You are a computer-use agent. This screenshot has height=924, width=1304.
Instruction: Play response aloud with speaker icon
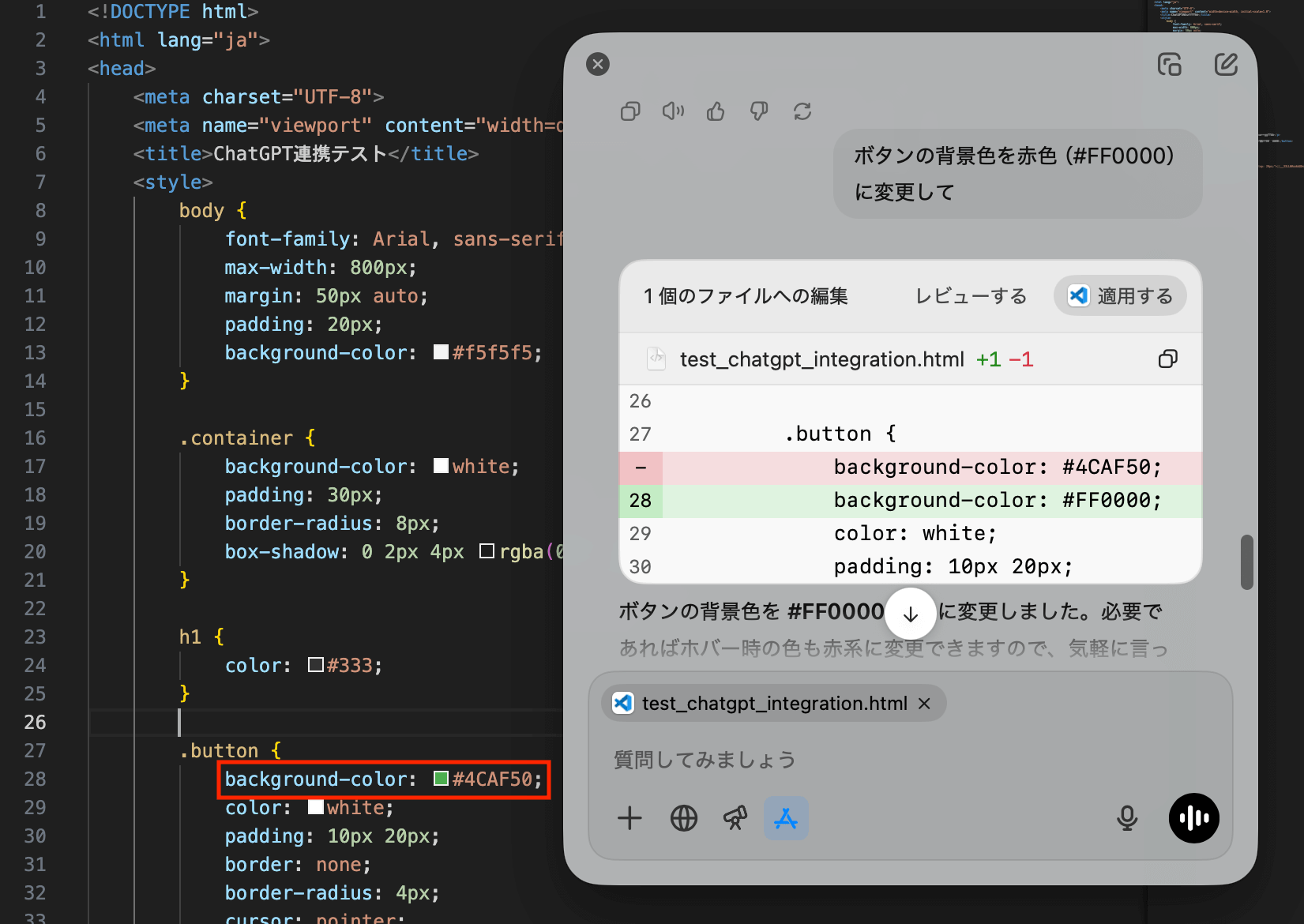tap(673, 111)
